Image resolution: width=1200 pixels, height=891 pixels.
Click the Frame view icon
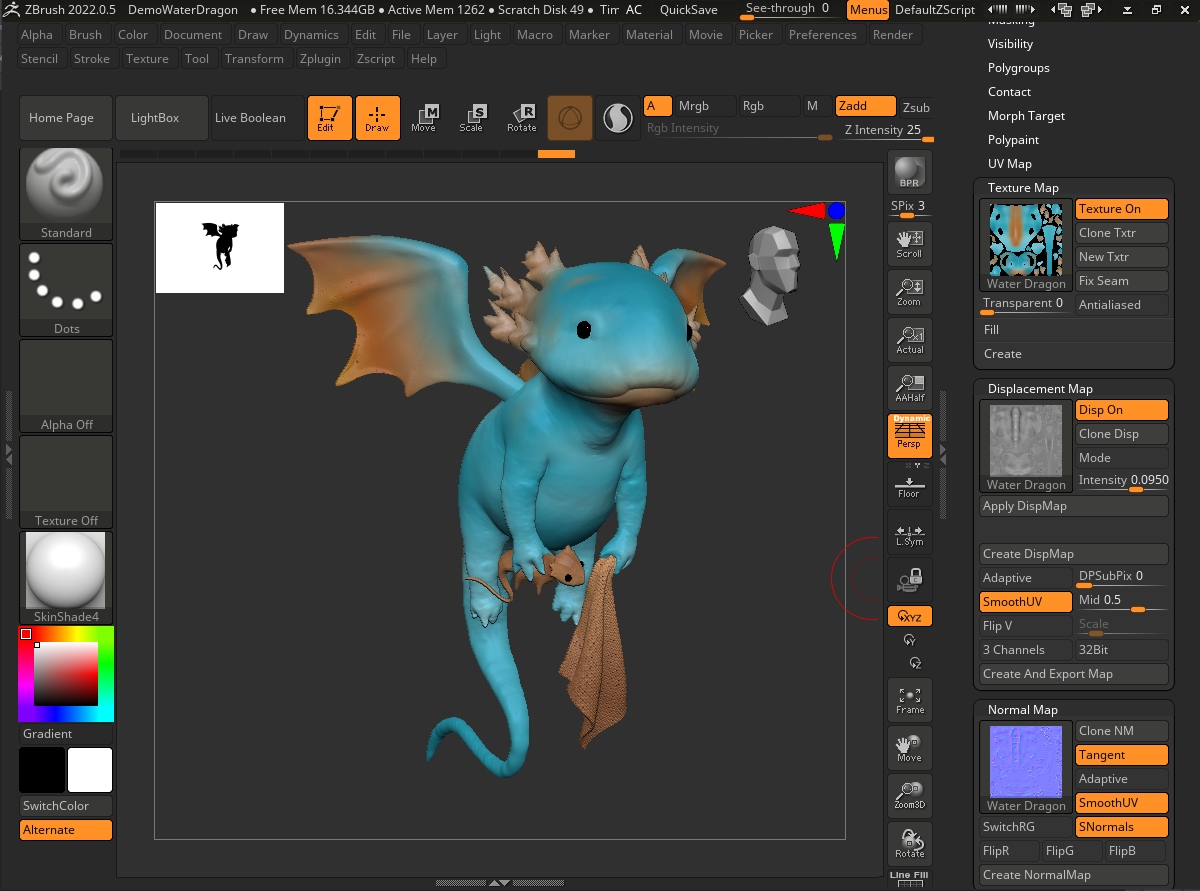(909, 700)
